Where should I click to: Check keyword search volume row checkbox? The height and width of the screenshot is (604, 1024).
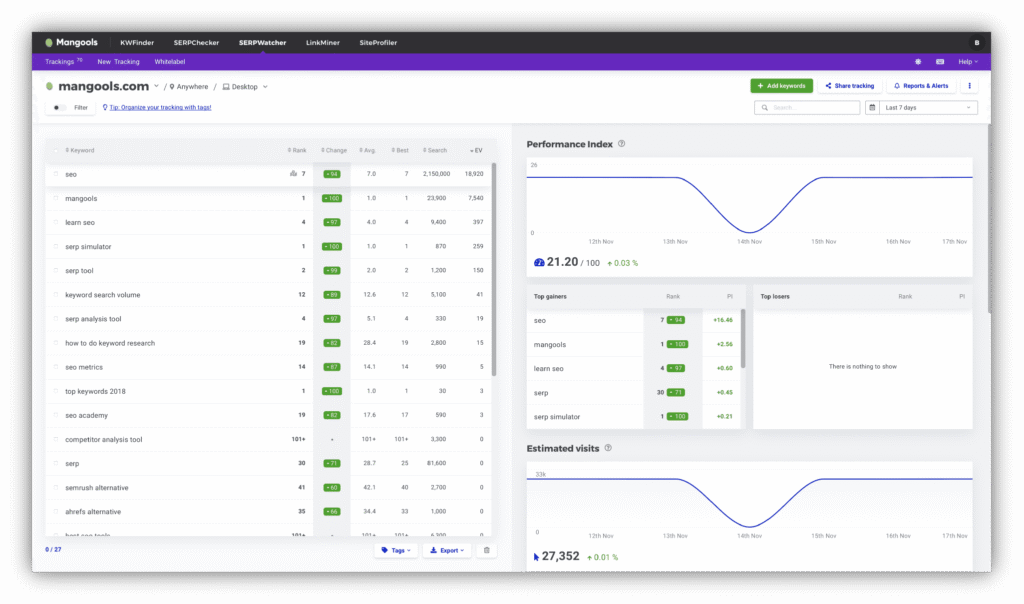(x=56, y=294)
